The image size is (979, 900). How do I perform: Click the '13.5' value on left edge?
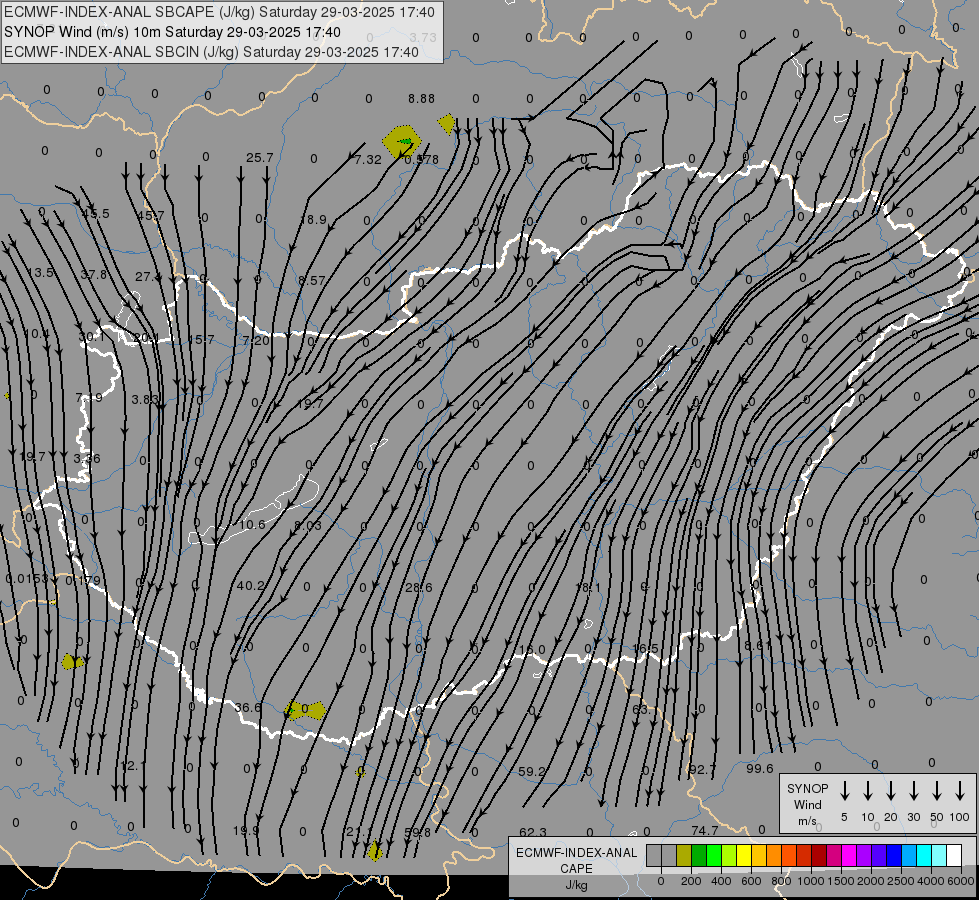[41, 272]
